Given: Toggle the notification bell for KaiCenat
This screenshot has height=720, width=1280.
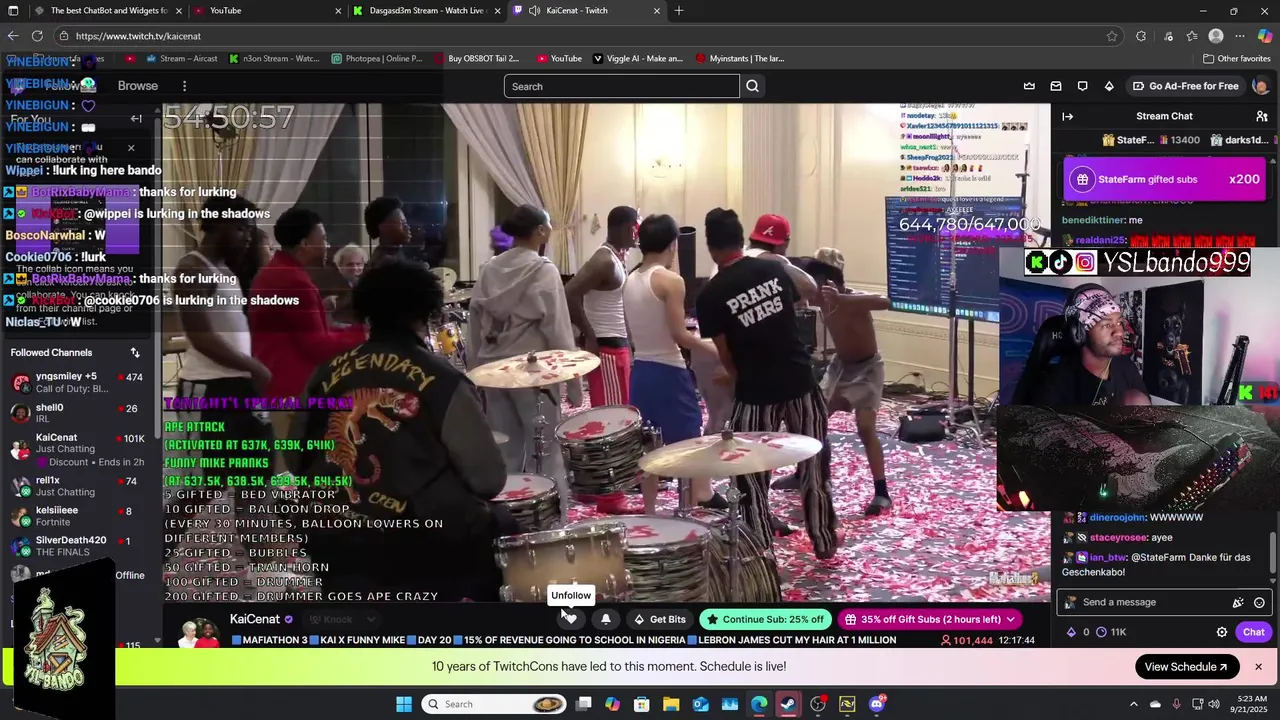Looking at the screenshot, I should tap(605, 619).
